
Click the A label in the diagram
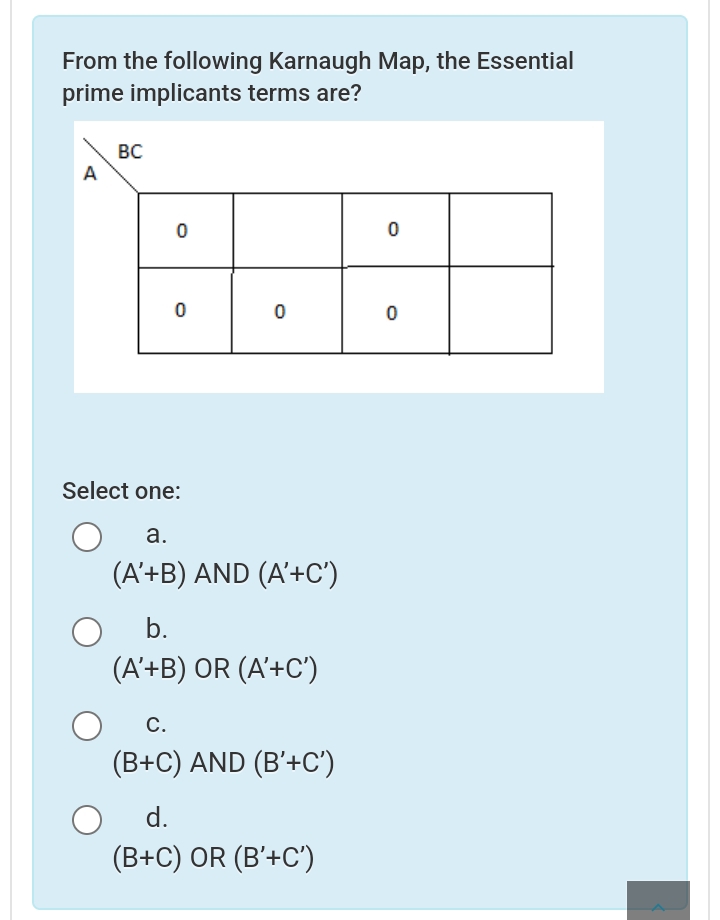[x=91, y=174]
